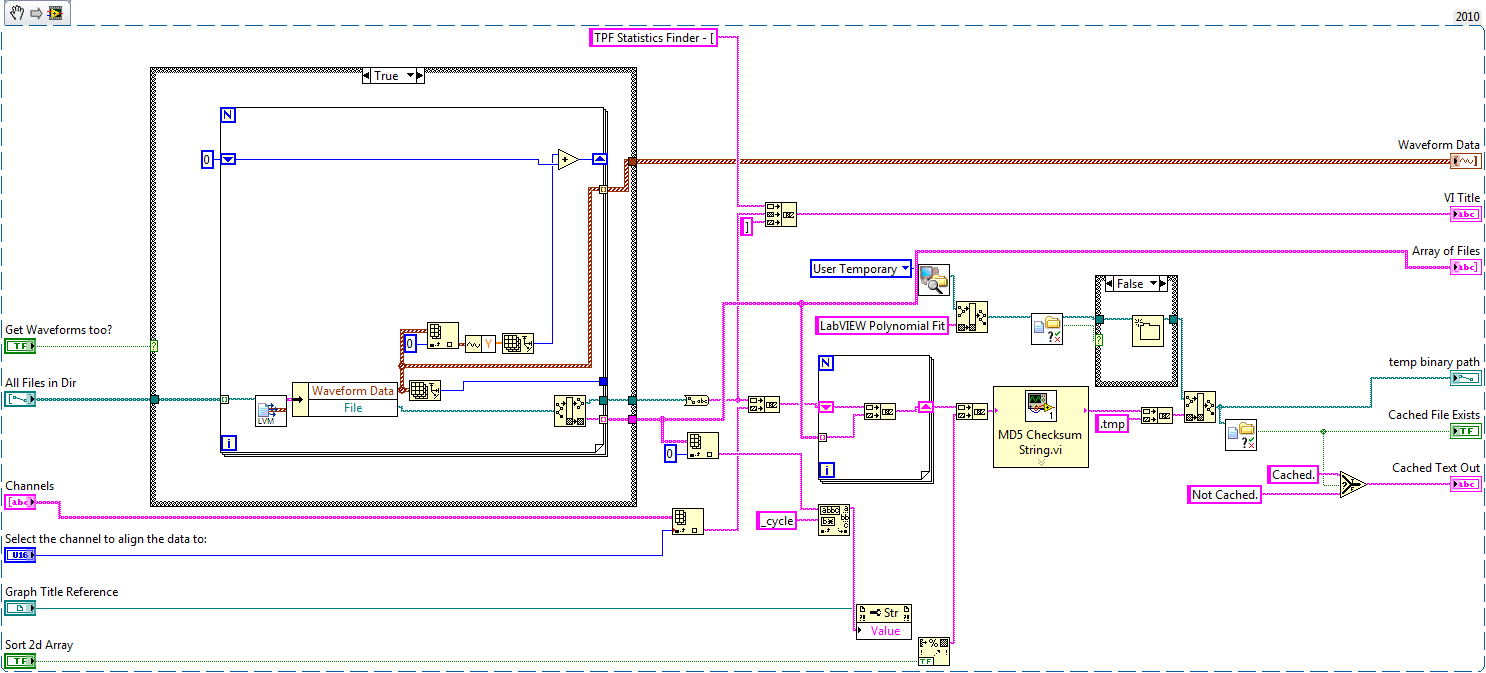Select the Path To String conversion node

pos(697,400)
